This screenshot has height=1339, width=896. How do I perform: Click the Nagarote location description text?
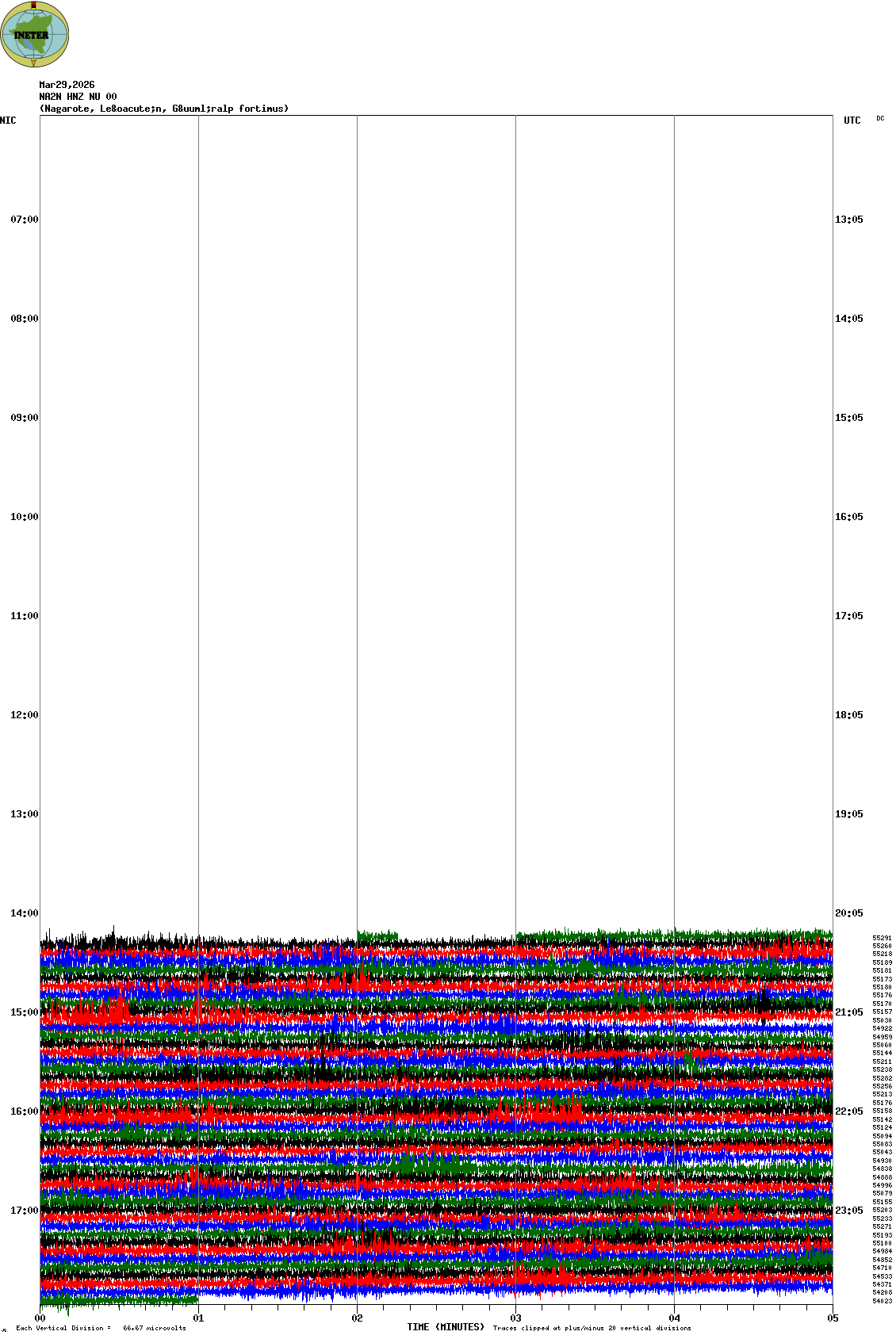163,109
